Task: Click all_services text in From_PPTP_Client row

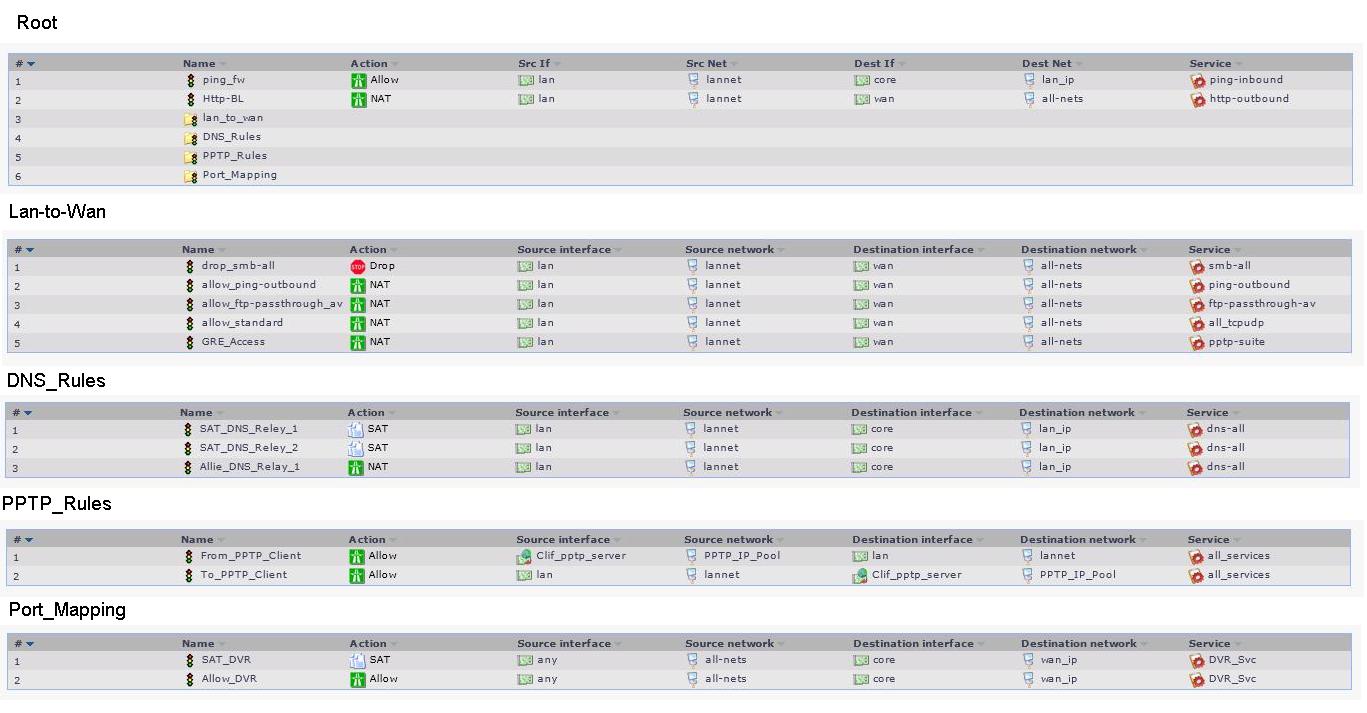Action: coord(1239,556)
